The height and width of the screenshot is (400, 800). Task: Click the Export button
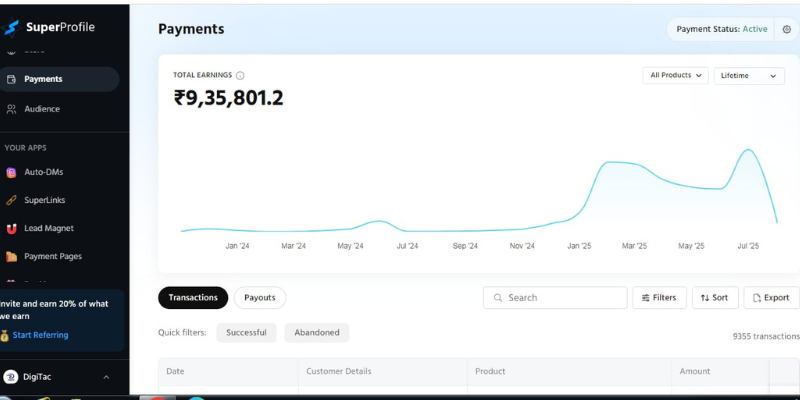(x=771, y=298)
